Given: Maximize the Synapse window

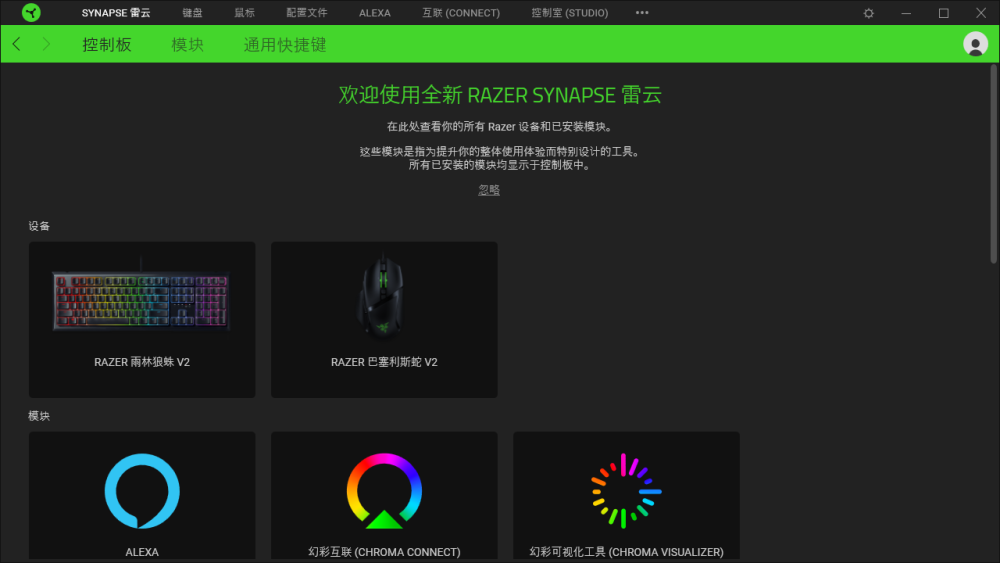Looking at the screenshot, I should point(943,13).
